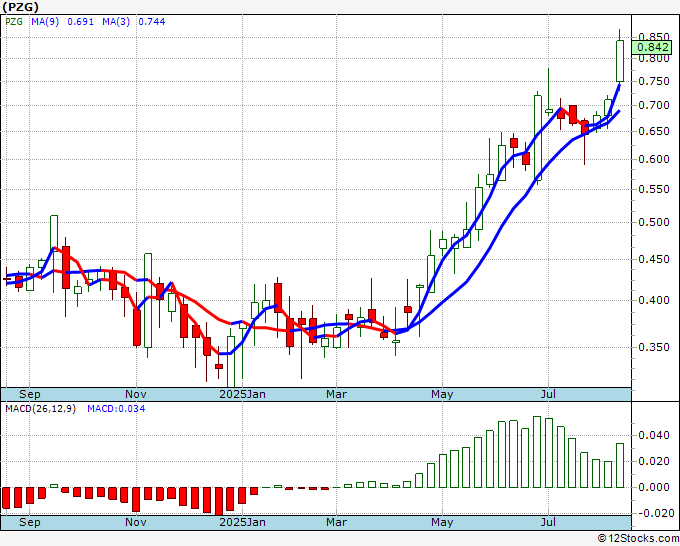Select Jul on the MACD panel time axis
Image resolution: width=680 pixels, height=546 pixels.
click(549, 522)
